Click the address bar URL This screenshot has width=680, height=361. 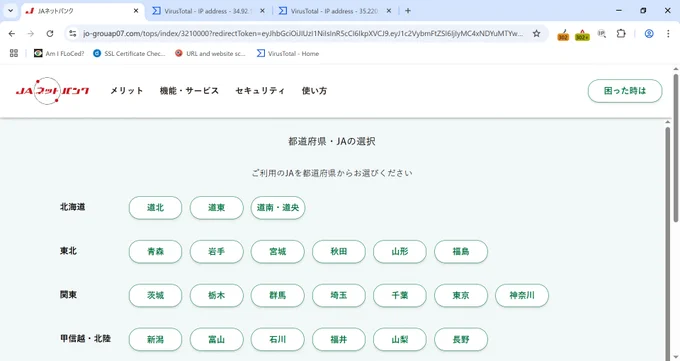[303, 33]
